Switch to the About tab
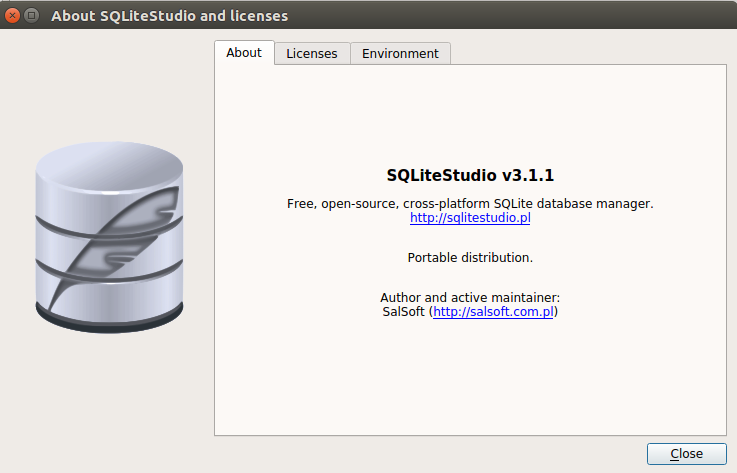The width and height of the screenshot is (737, 473). point(244,53)
